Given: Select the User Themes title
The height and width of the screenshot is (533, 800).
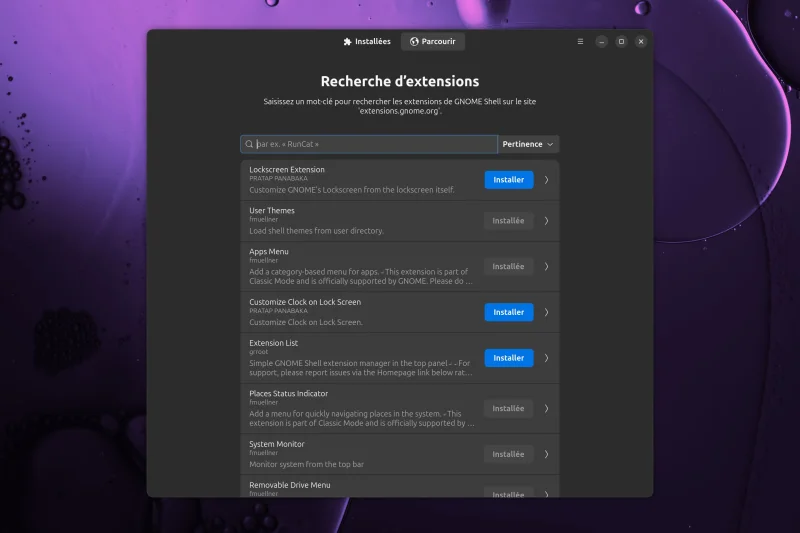Looking at the screenshot, I should tap(272, 210).
